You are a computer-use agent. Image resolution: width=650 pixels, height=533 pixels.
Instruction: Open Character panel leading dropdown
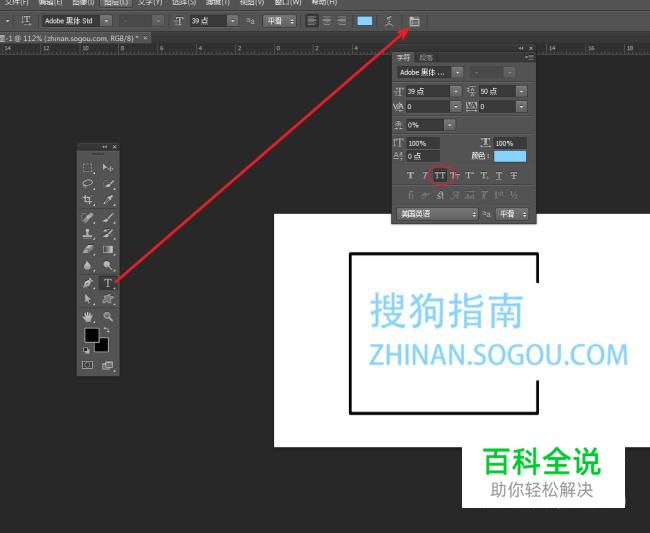click(x=521, y=91)
